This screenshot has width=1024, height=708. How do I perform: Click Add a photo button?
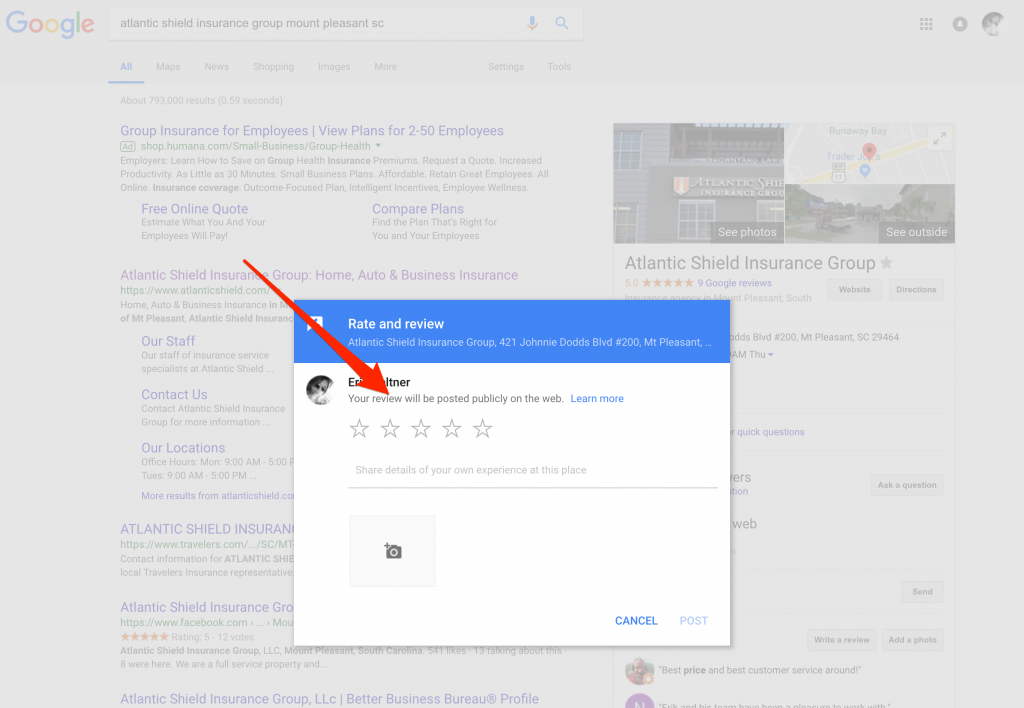pos(912,639)
